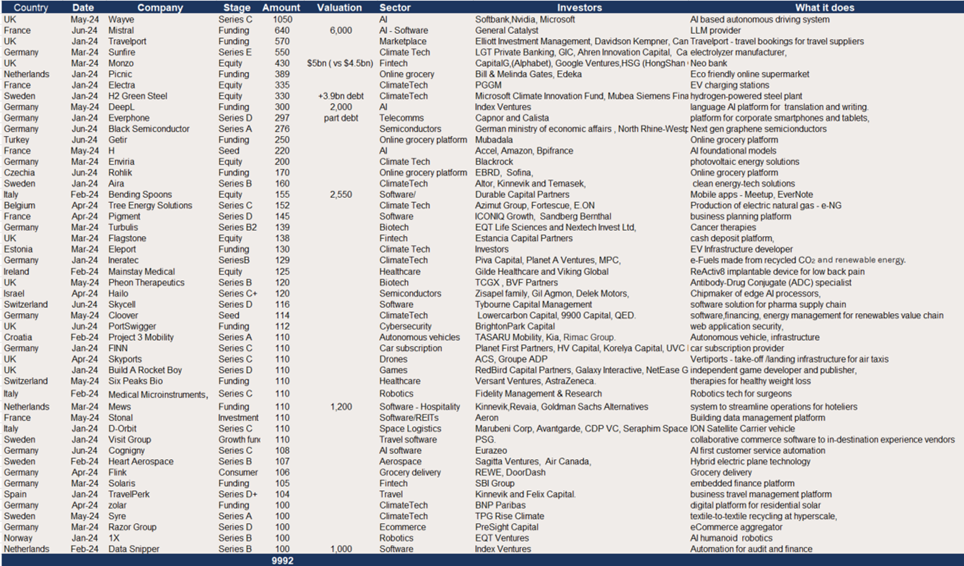Image resolution: width=964 pixels, height=566 pixels.
Task: Select the Pheon Therapeutics cell
Action: [146, 283]
